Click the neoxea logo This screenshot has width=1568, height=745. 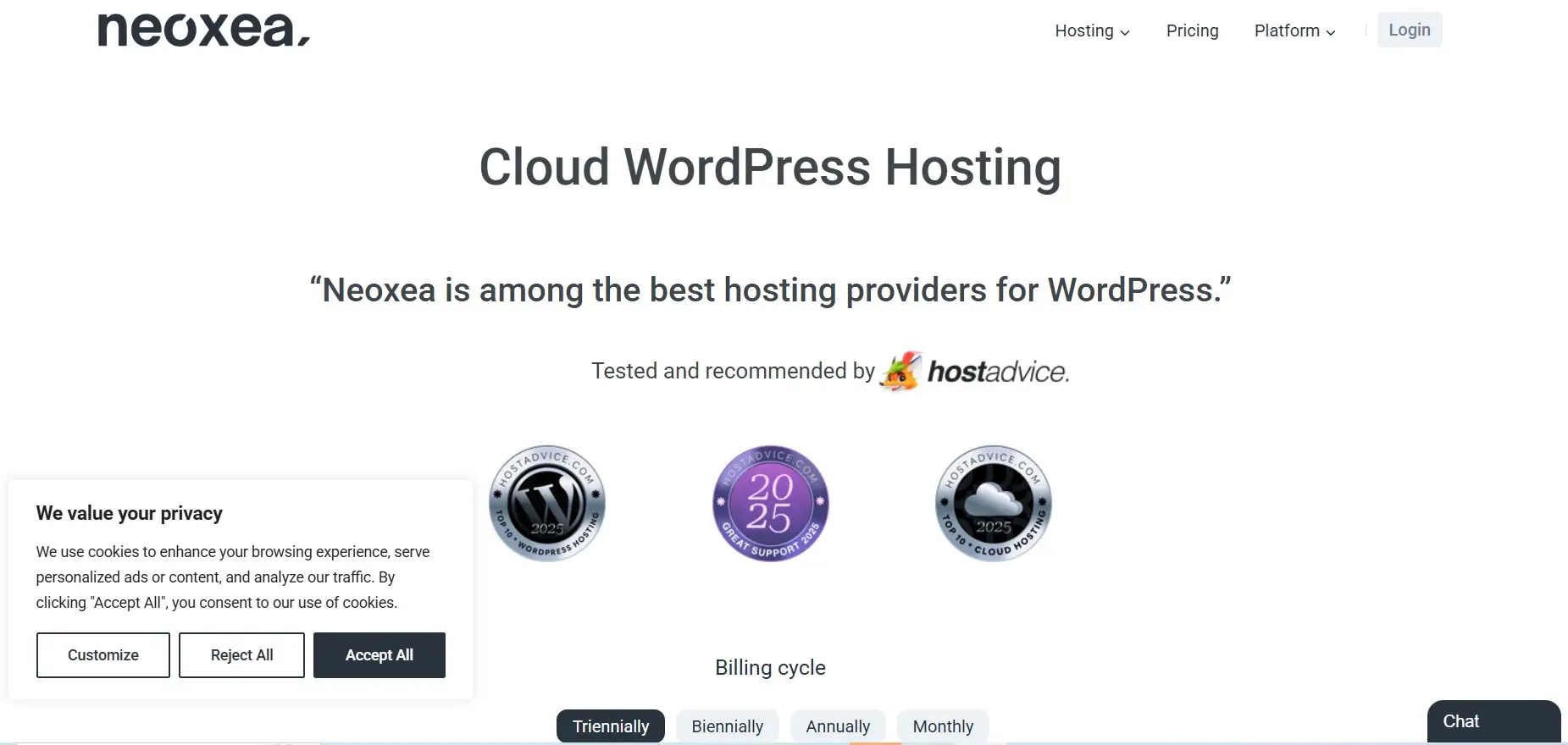tap(204, 30)
